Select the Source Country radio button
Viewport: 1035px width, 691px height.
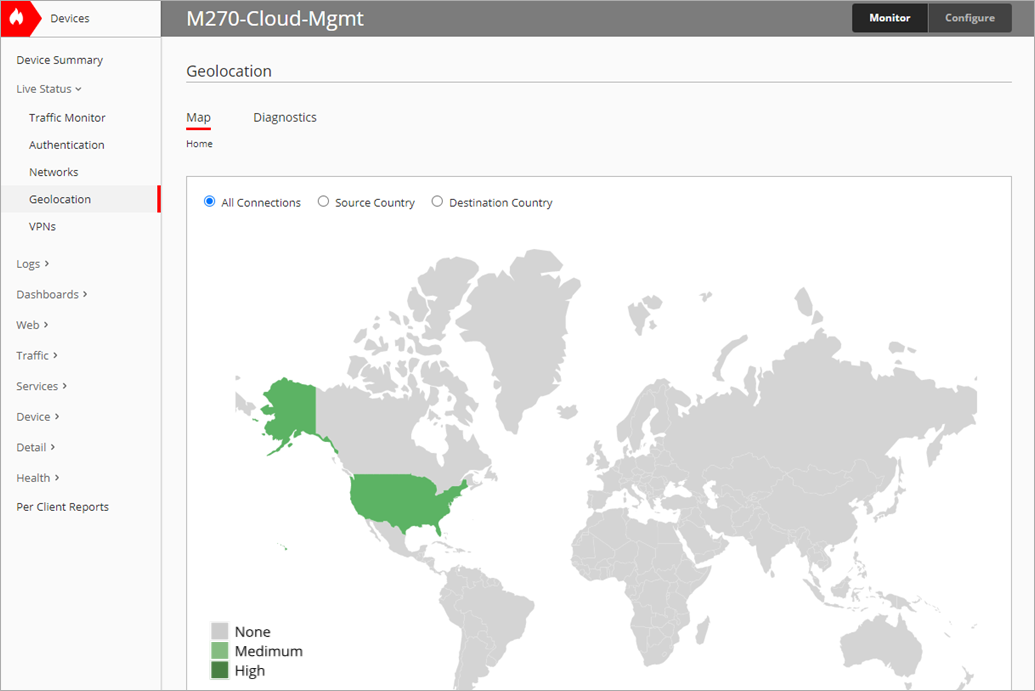(x=323, y=201)
